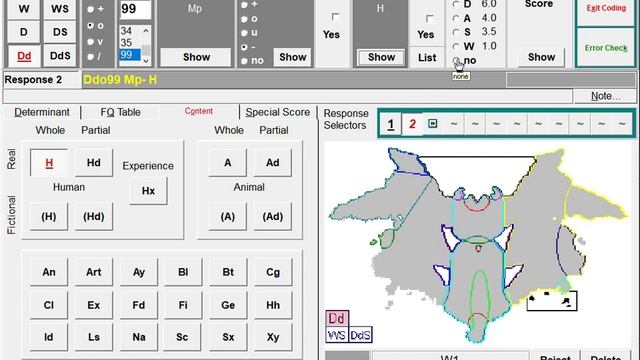The image size is (640, 360).
Task: Select the / developmental quality radio
Action: pyautogui.click(x=91, y=57)
